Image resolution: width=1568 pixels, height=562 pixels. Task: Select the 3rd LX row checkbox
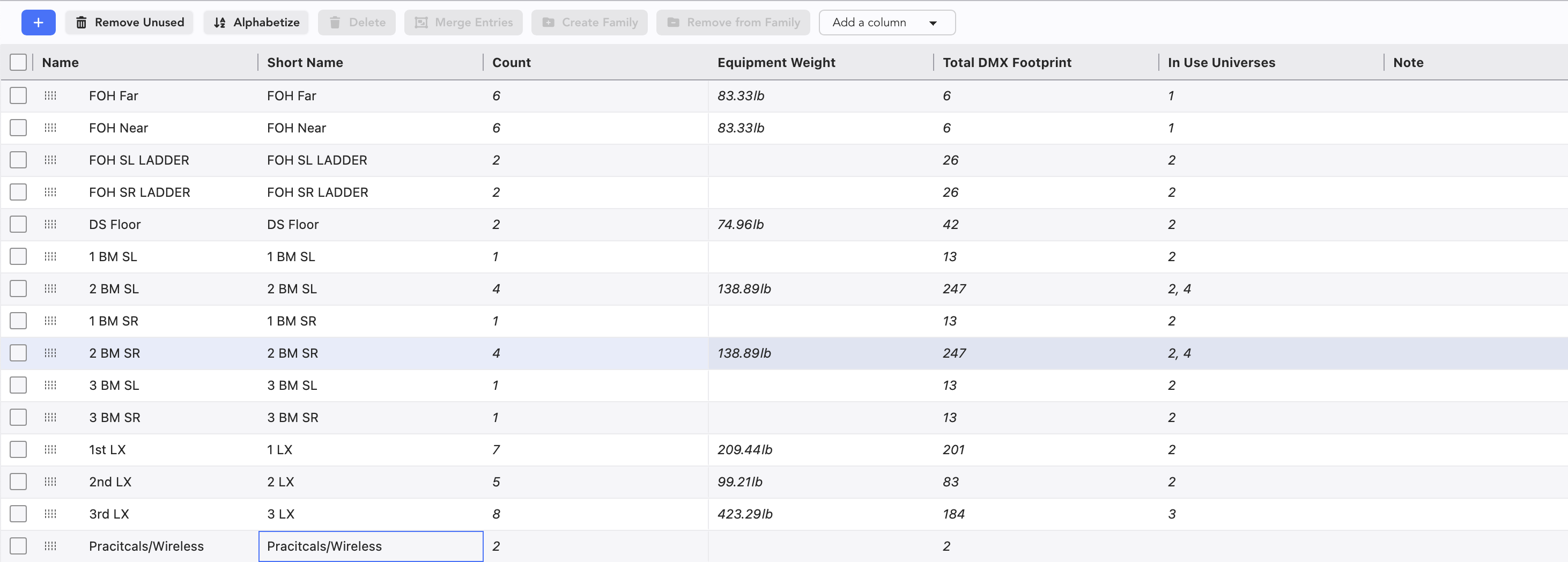tap(18, 514)
